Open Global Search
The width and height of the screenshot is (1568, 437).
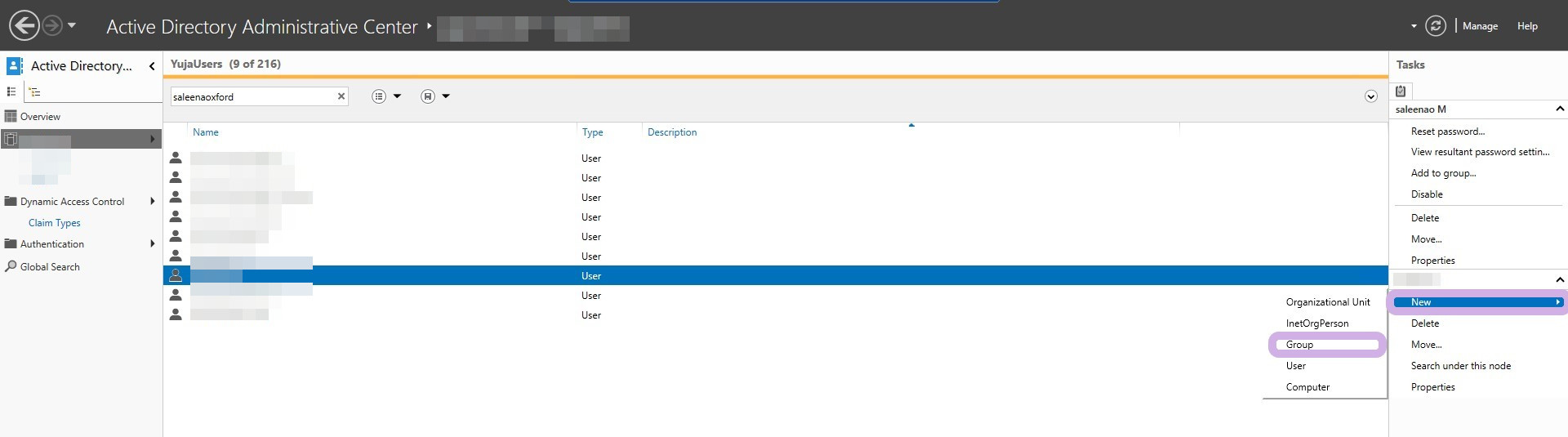[50, 267]
